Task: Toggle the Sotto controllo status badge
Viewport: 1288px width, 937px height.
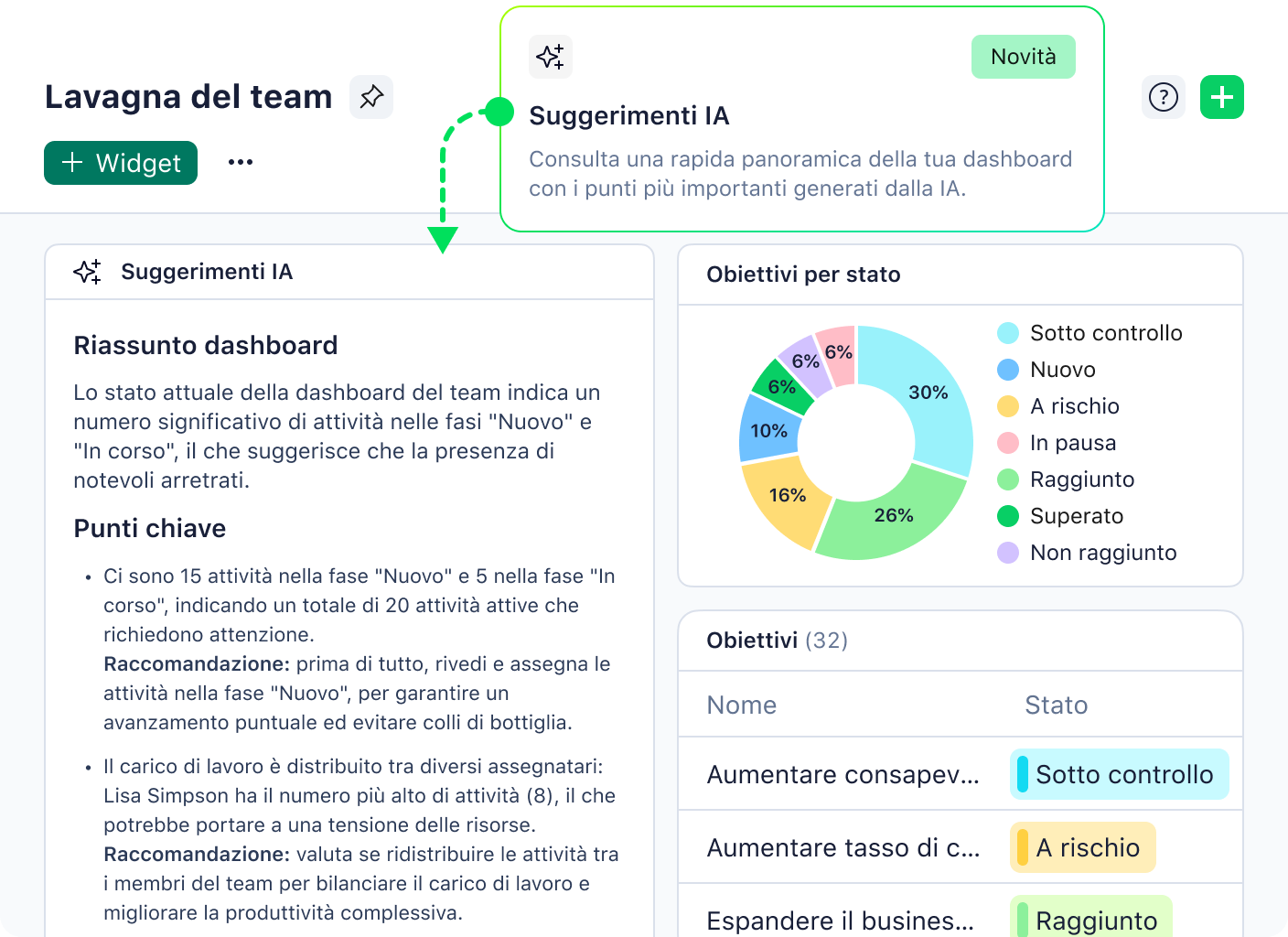Action: pos(1119,774)
